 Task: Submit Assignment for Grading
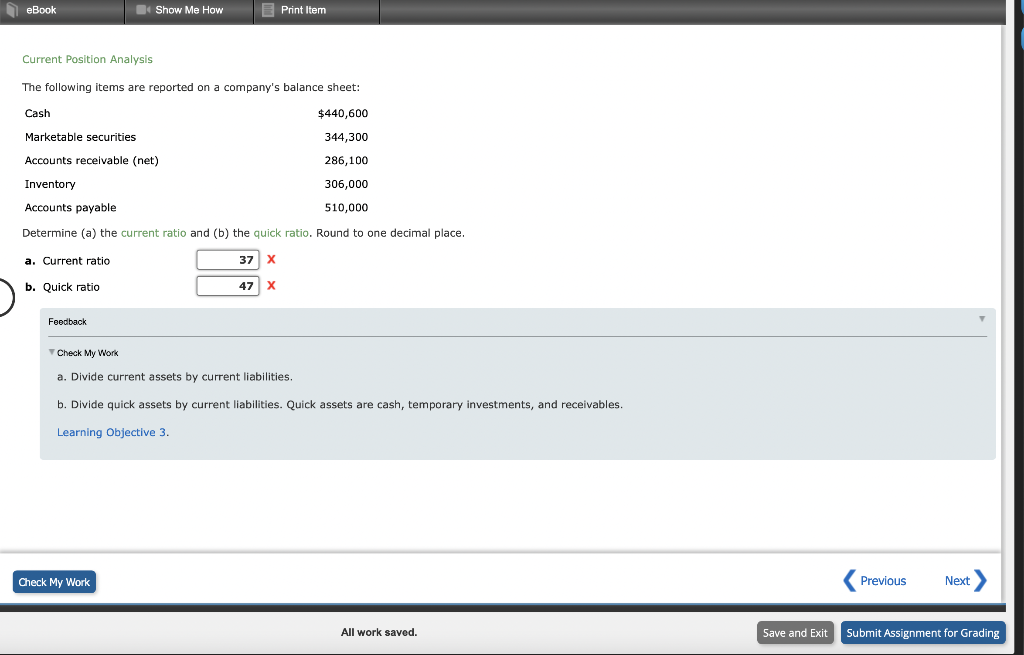click(x=922, y=632)
